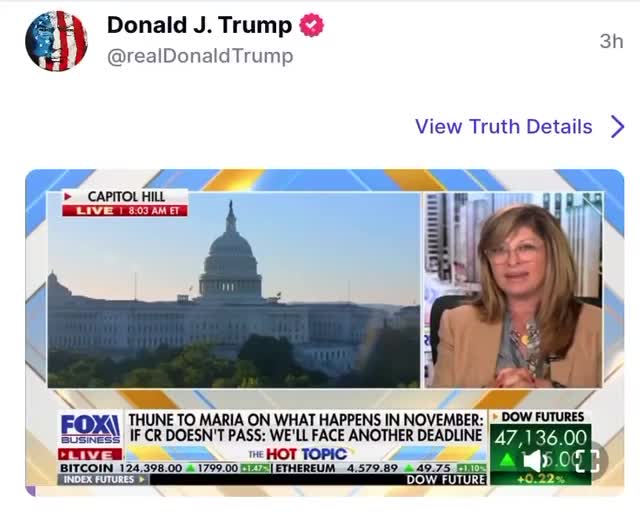640x512 pixels.
Task: Click the red LIVE badge under Fox logo
Action: pos(90,454)
